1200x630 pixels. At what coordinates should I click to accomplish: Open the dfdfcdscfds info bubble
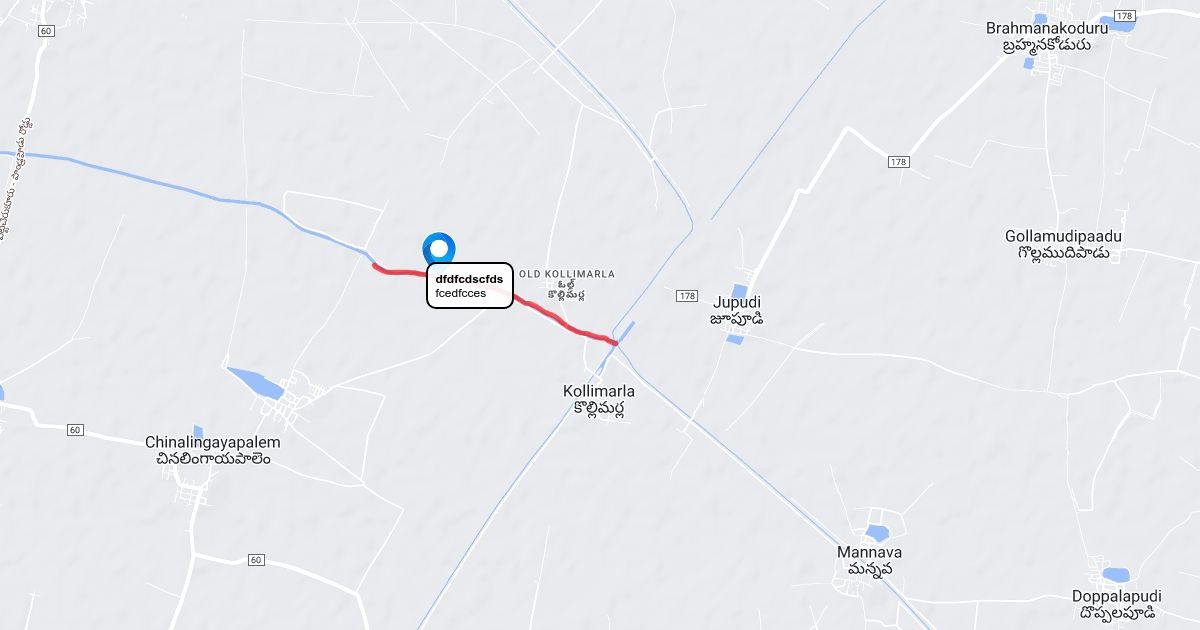(470, 286)
